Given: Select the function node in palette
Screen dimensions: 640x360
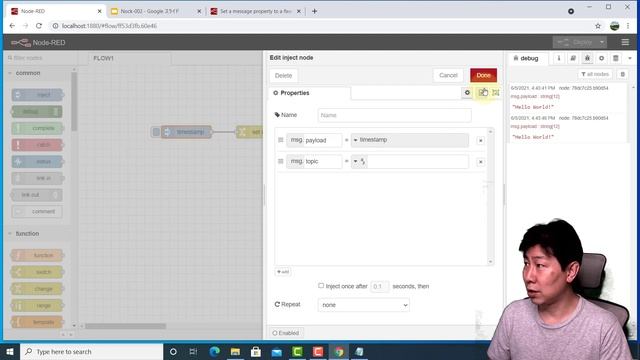Looking at the screenshot, I should click(37, 256).
